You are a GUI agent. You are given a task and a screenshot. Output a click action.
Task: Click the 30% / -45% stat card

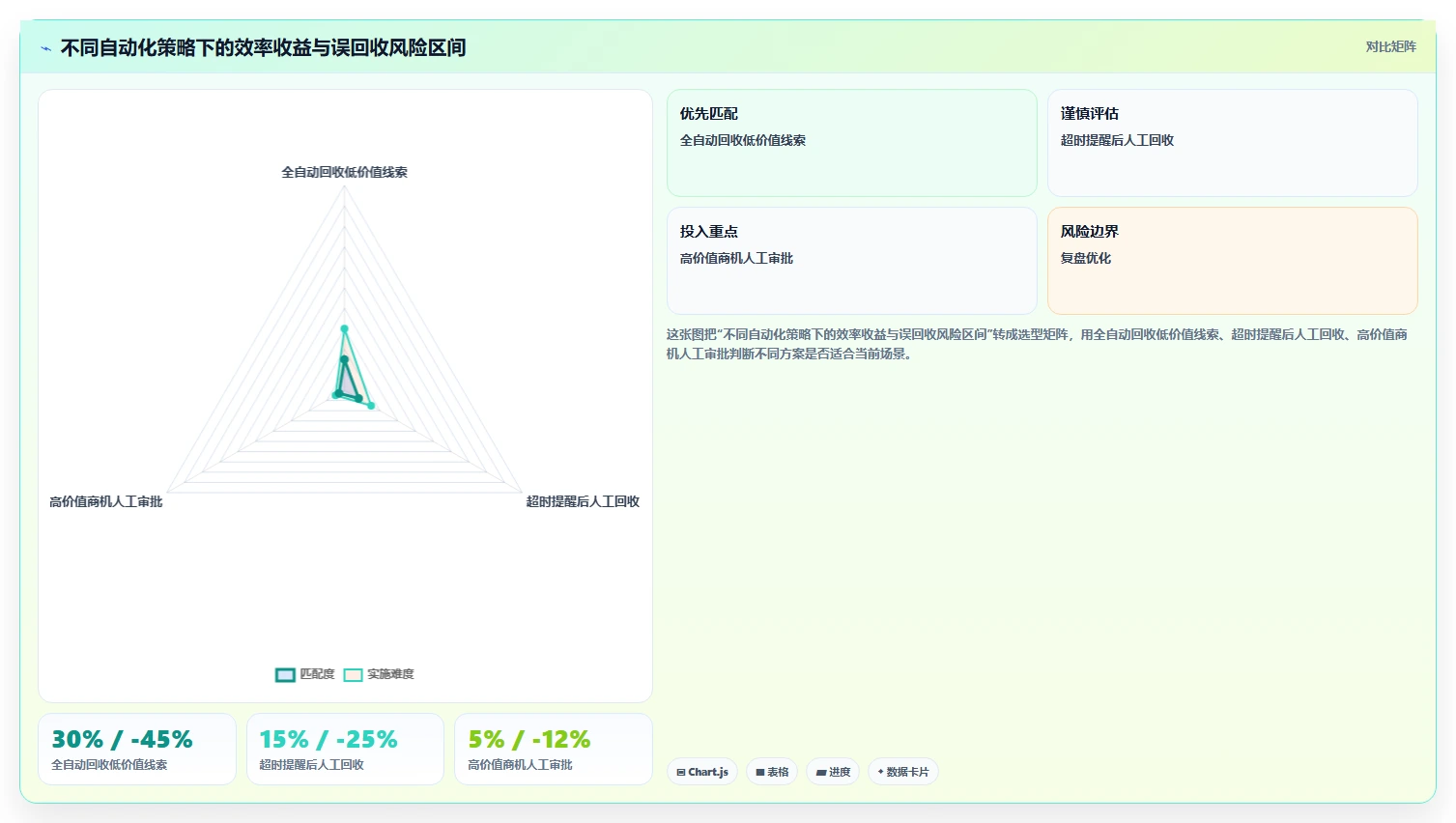(x=137, y=750)
